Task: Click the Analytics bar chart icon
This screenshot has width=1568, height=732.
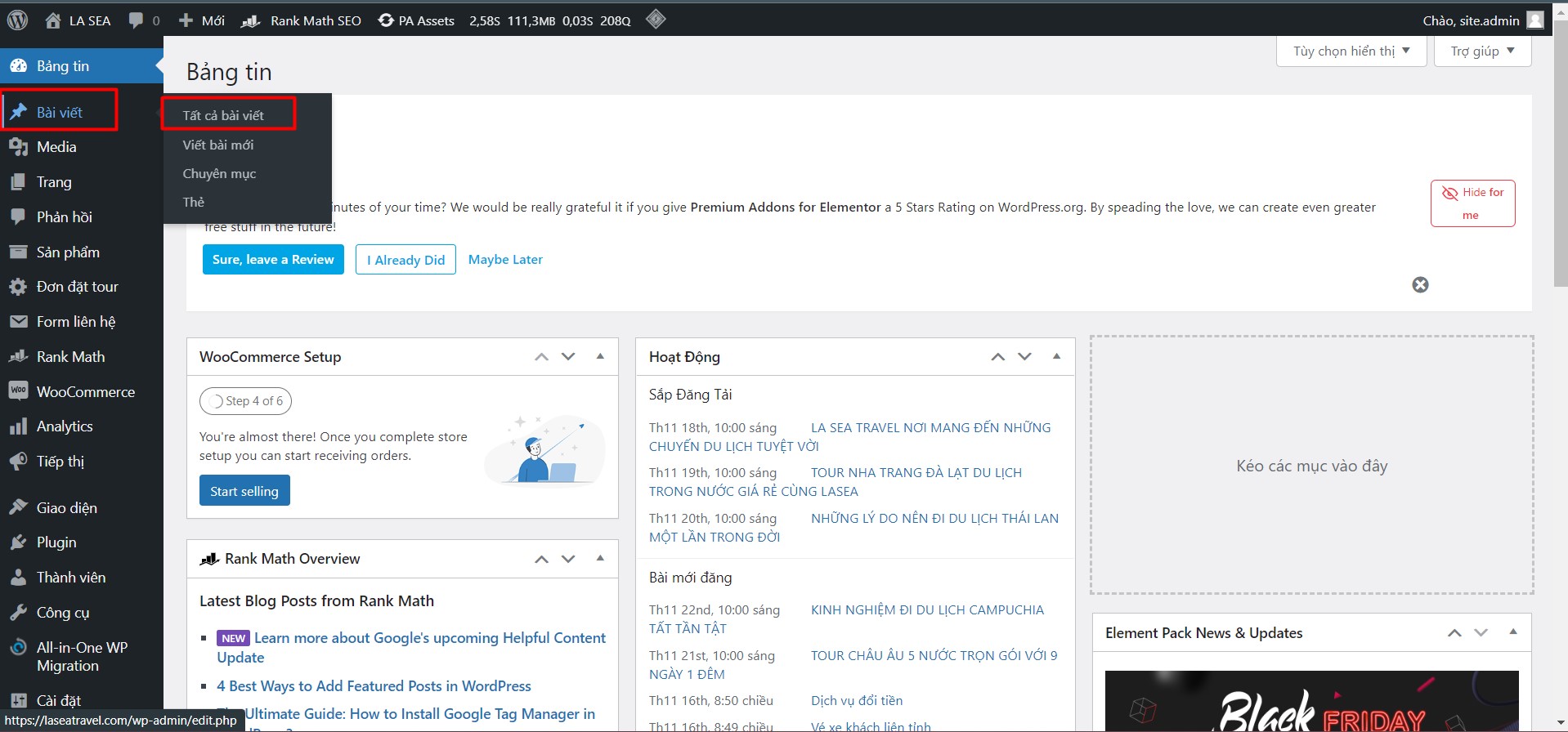Action: pos(18,426)
